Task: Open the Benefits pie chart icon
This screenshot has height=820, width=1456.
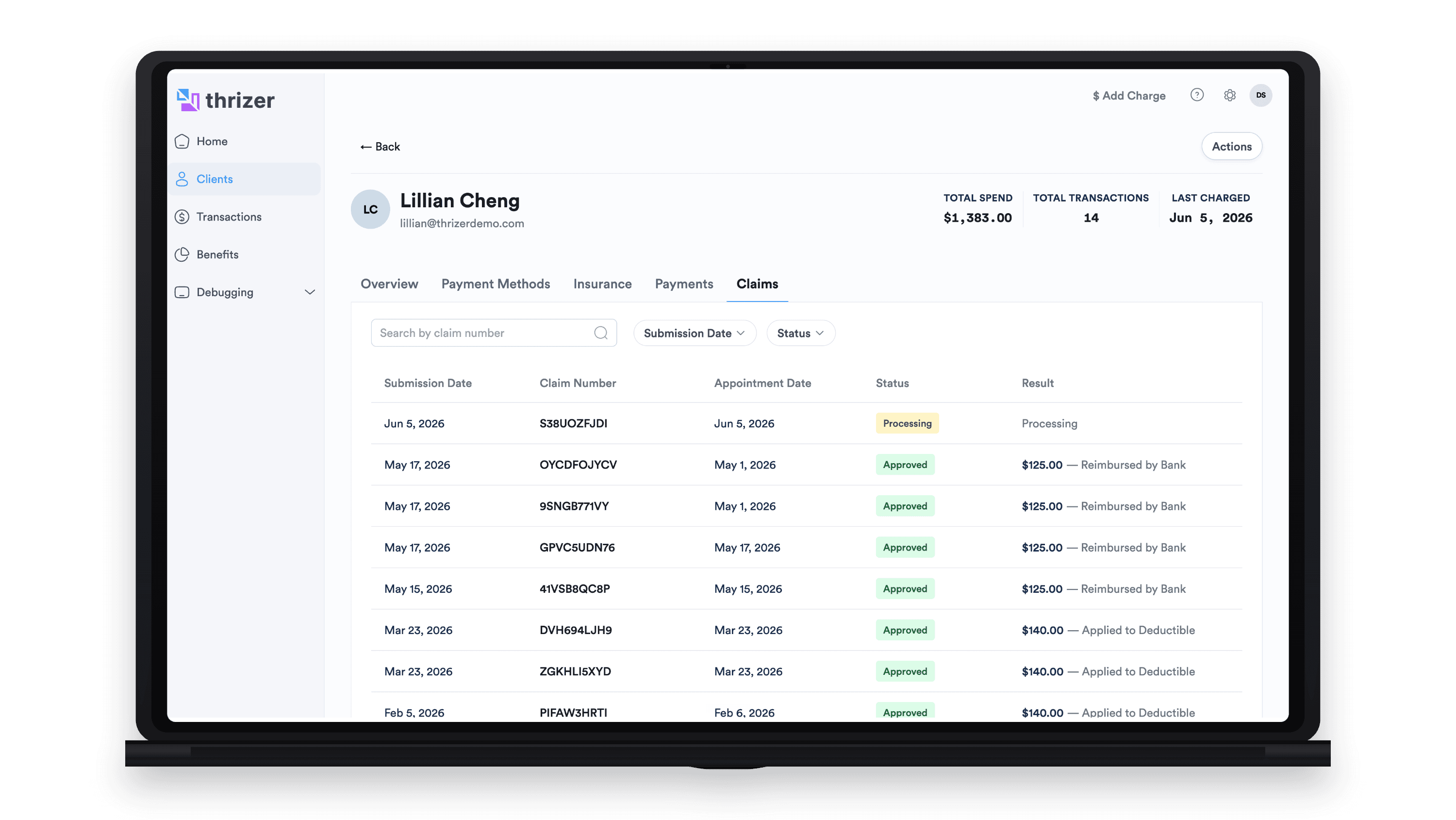Action: point(182,255)
